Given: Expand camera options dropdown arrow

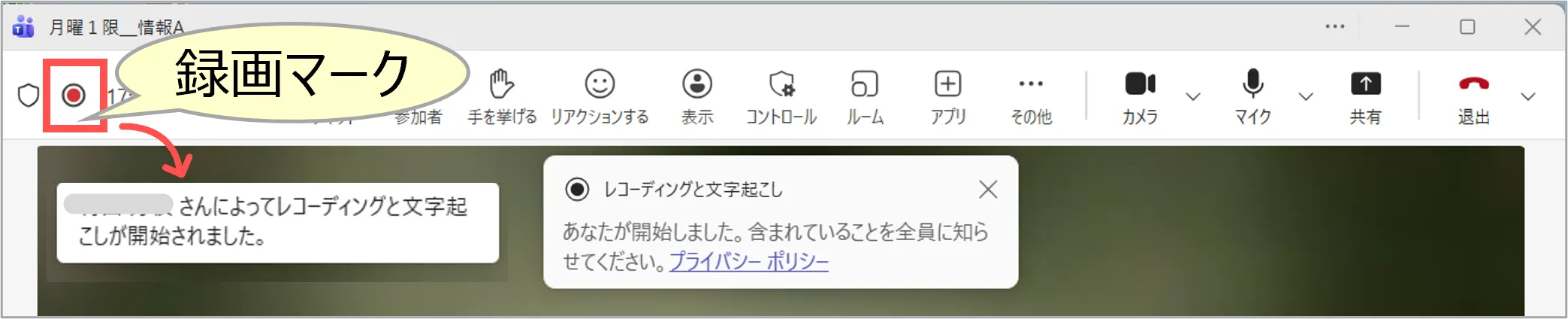Looking at the screenshot, I should (1192, 96).
